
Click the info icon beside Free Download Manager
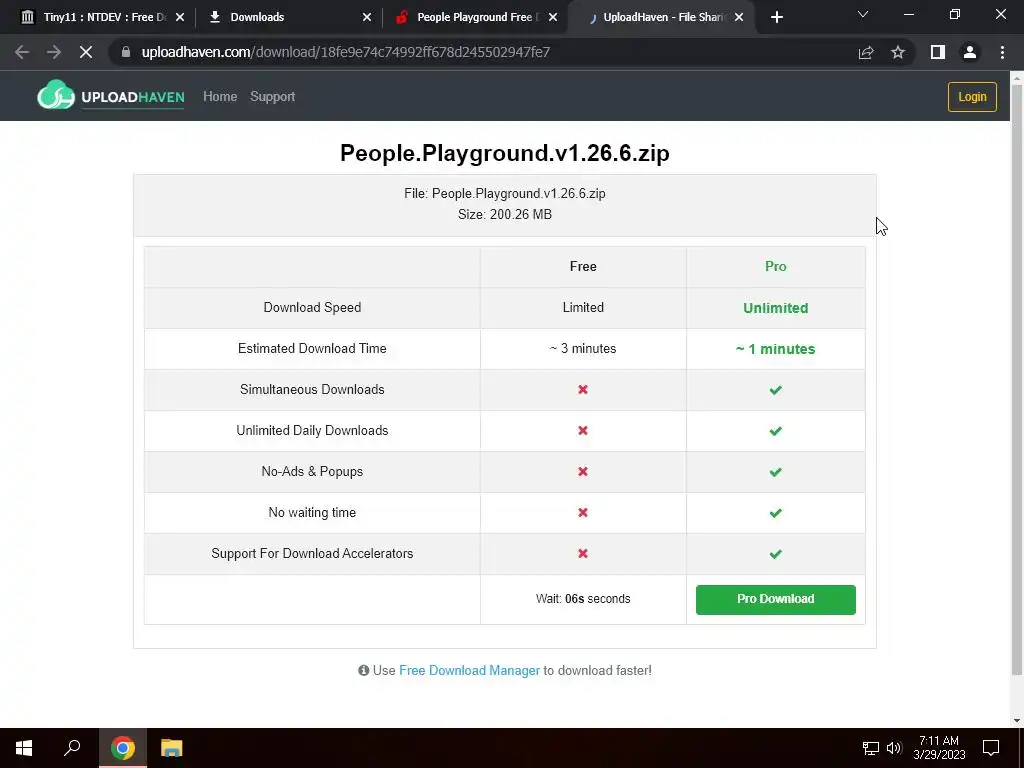tap(364, 671)
